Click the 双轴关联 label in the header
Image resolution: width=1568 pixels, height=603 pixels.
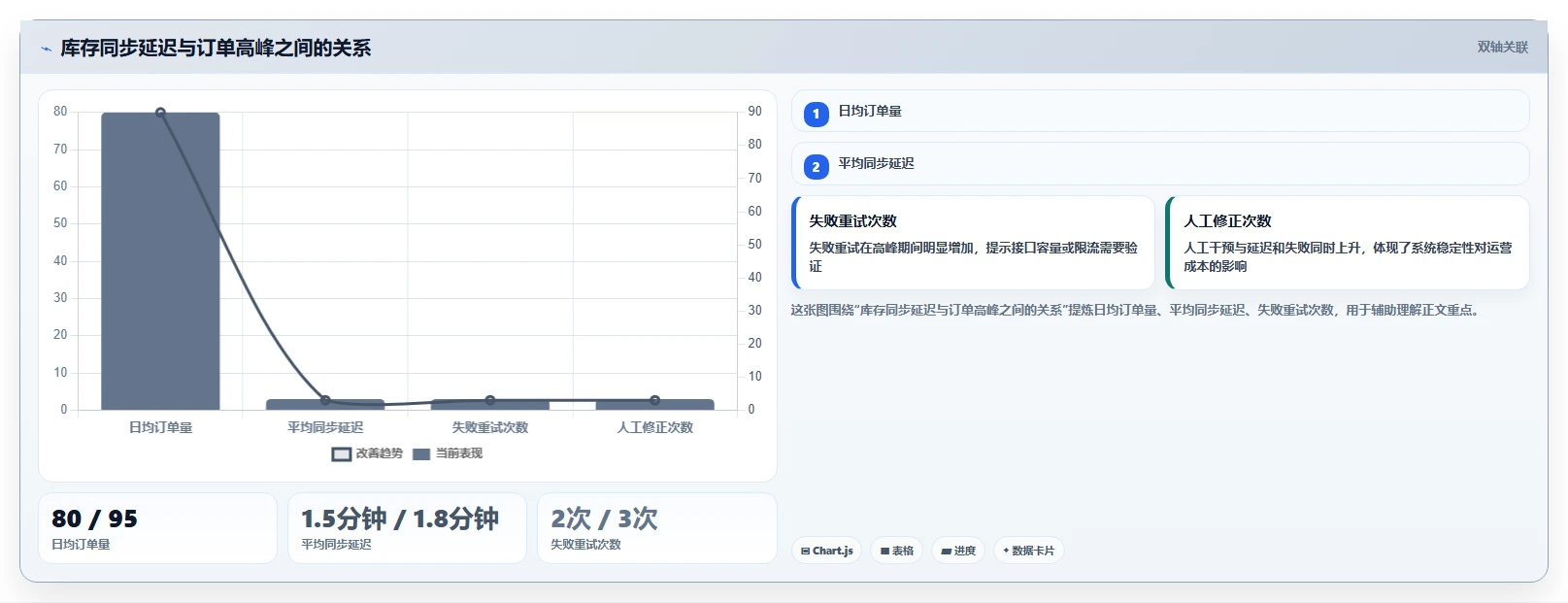pyautogui.click(x=1502, y=47)
